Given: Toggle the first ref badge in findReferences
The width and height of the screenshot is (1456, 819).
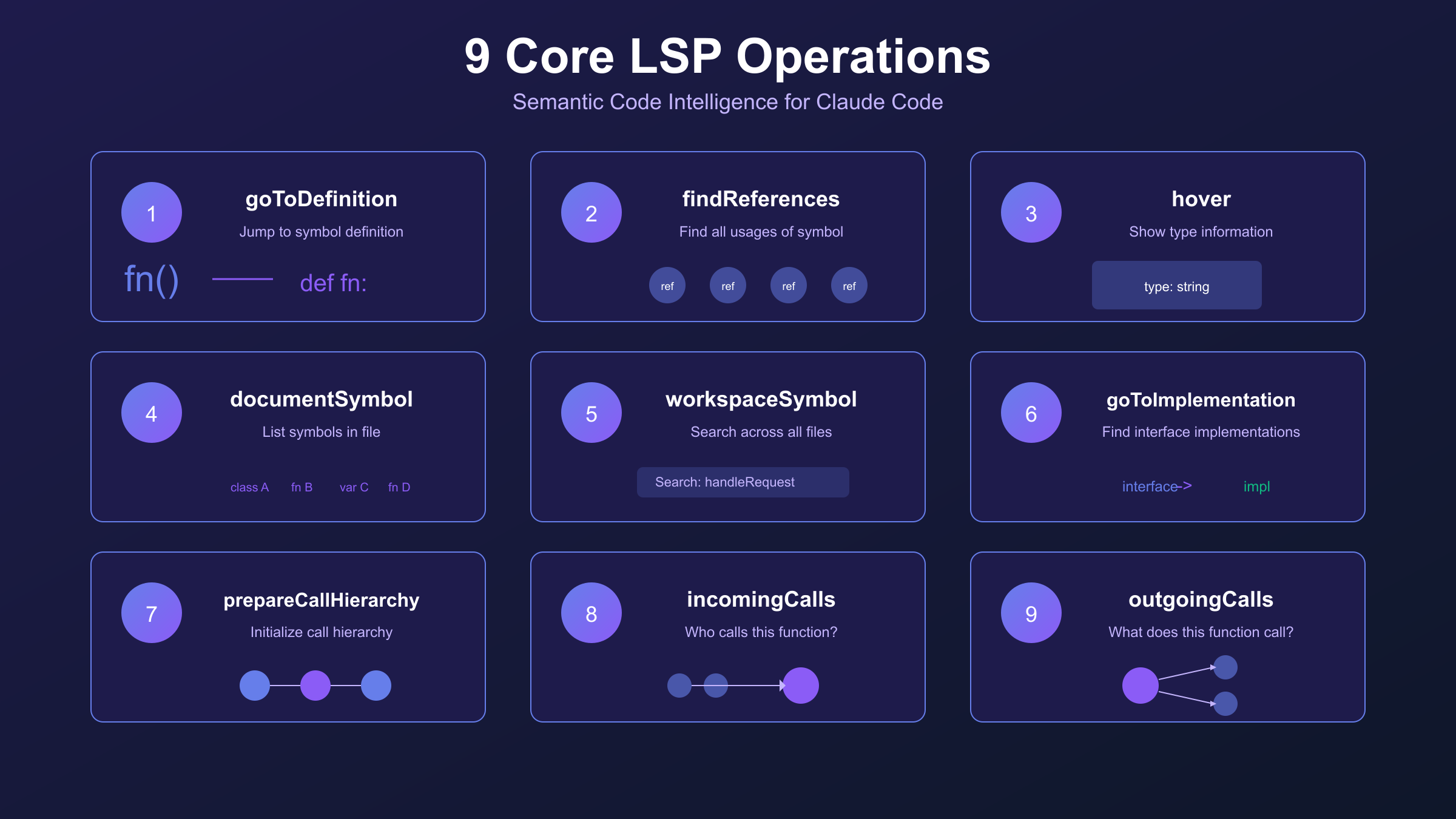Looking at the screenshot, I should pos(667,285).
